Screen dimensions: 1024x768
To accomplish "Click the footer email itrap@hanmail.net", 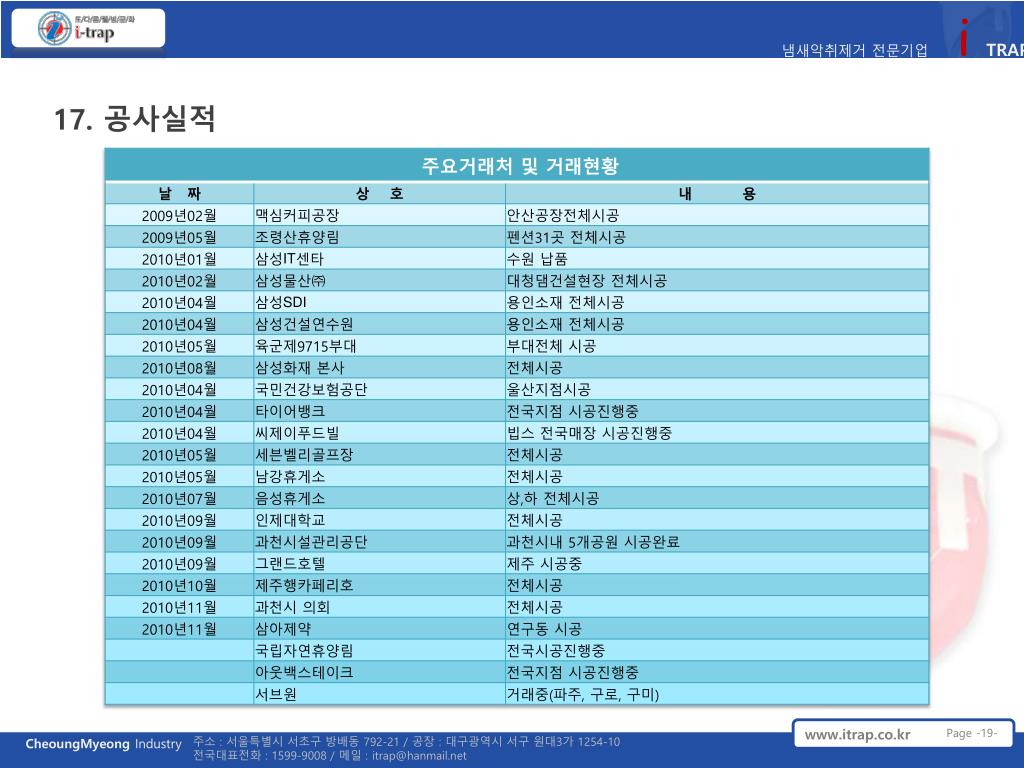I will coord(419,756).
